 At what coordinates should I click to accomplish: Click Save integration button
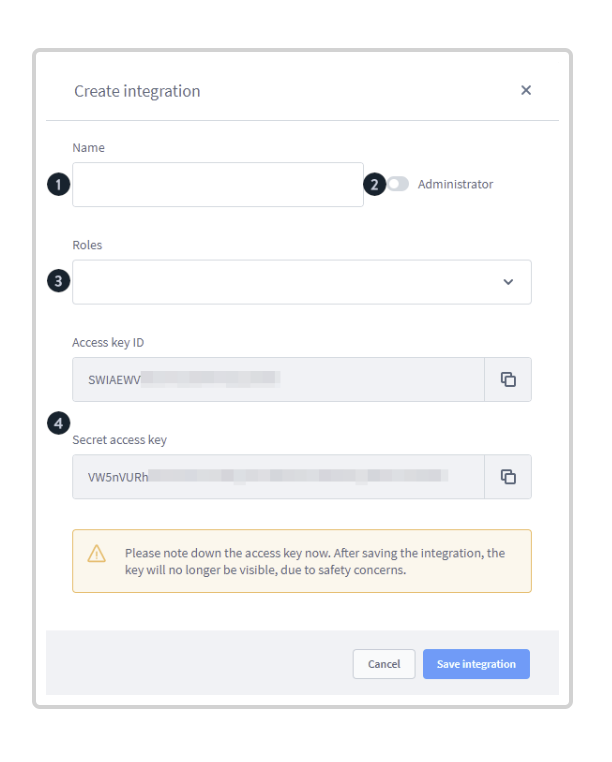coord(476,664)
